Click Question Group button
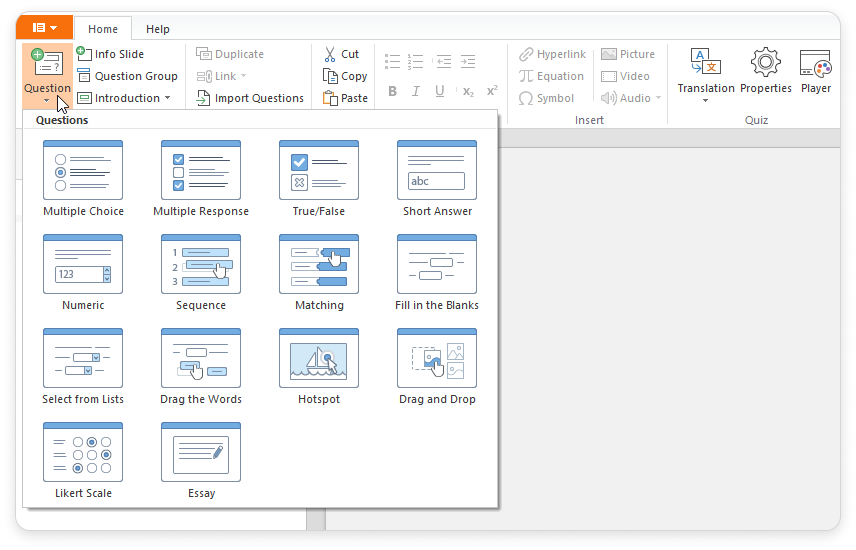The image size is (856, 550). click(x=128, y=76)
